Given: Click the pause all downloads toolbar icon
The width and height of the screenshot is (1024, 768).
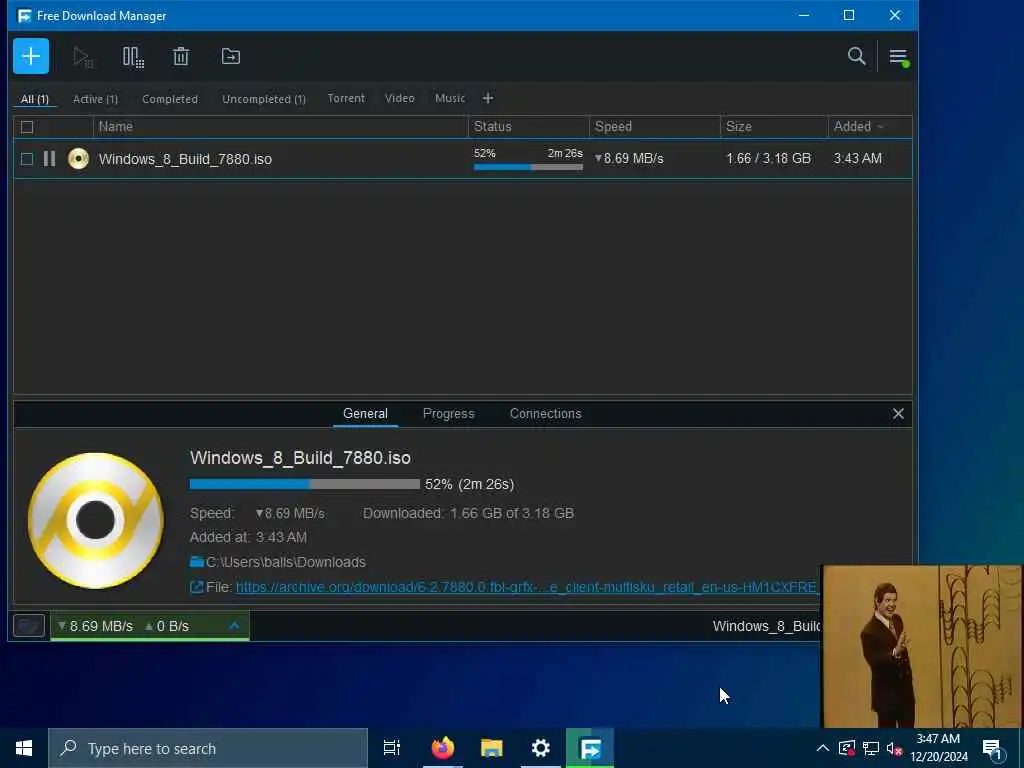Looking at the screenshot, I should pyautogui.click(x=133, y=57).
